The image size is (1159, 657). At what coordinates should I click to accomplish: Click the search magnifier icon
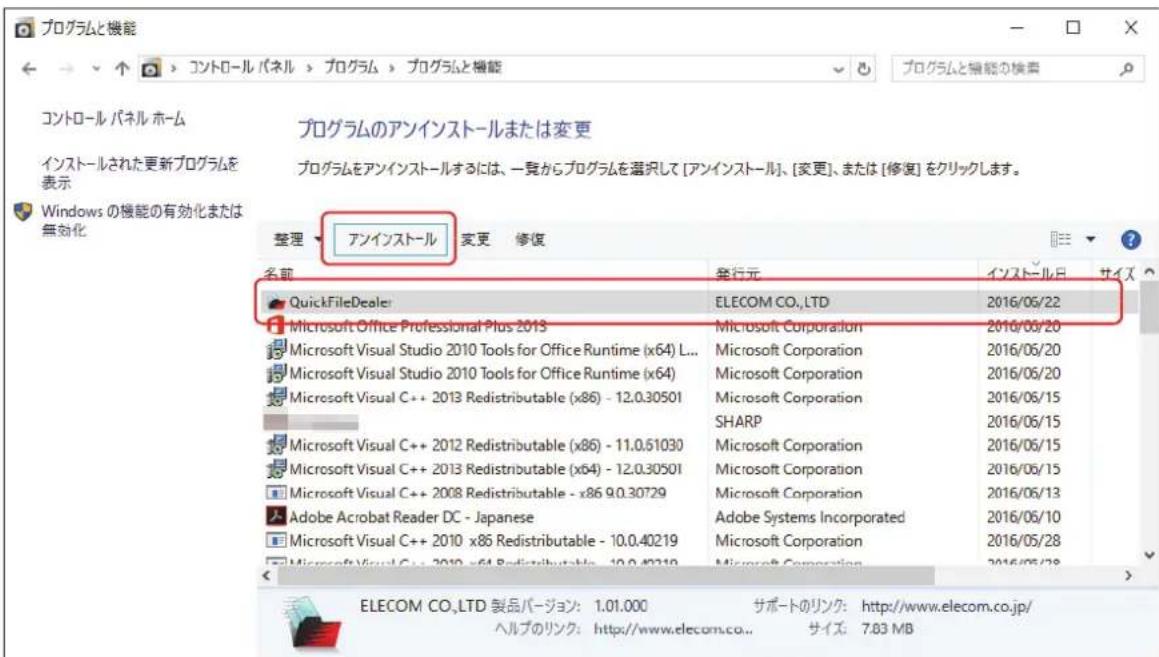1126,69
